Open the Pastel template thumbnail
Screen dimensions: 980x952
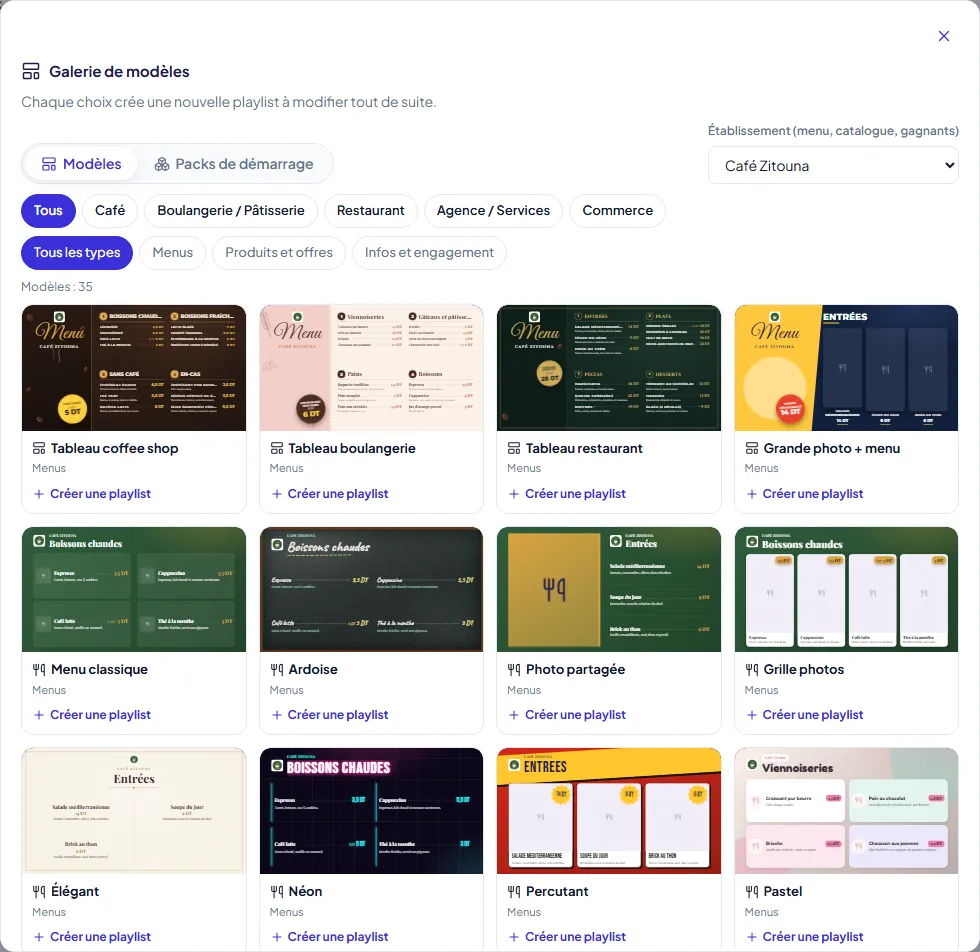click(846, 811)
